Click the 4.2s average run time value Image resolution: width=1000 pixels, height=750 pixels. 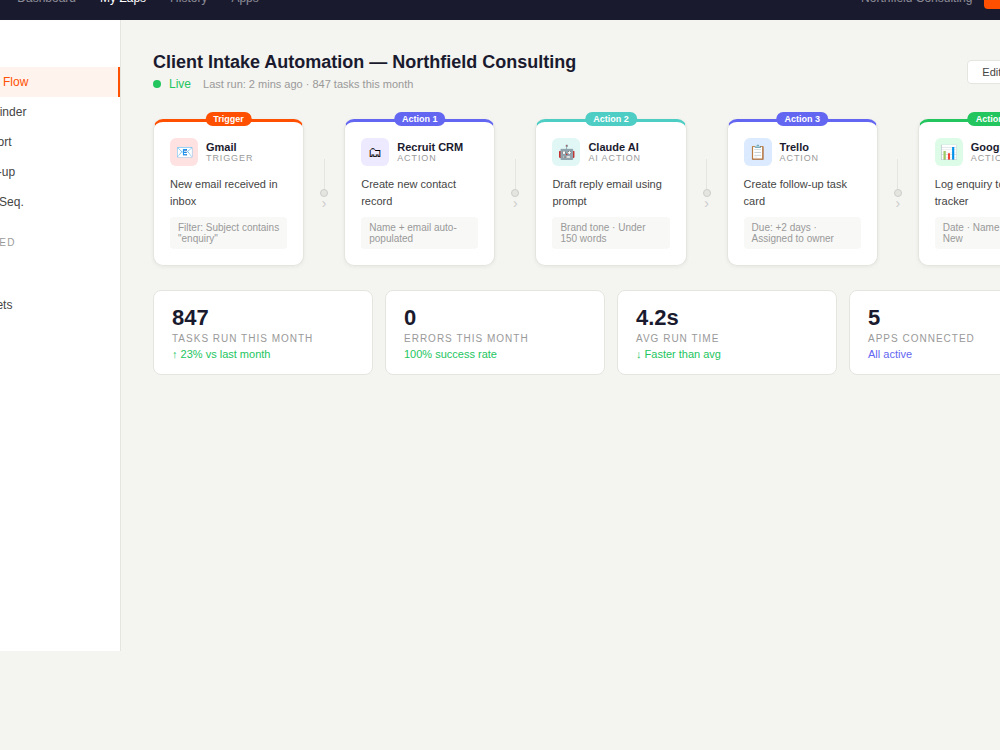coord(657,318)
